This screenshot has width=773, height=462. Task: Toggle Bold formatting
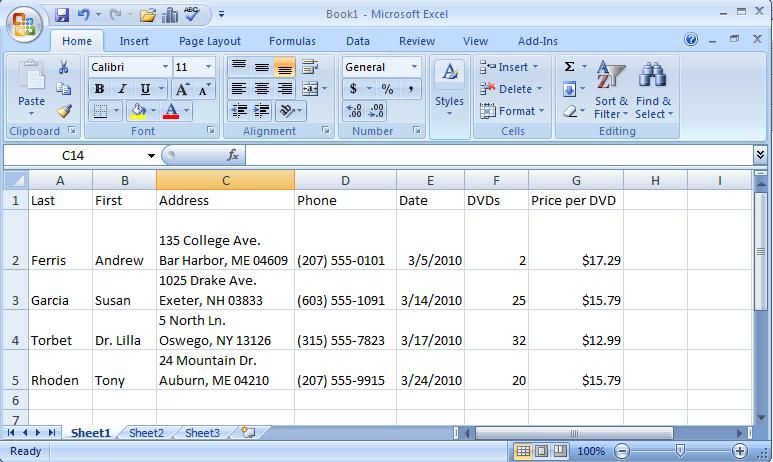coord(99,89)
